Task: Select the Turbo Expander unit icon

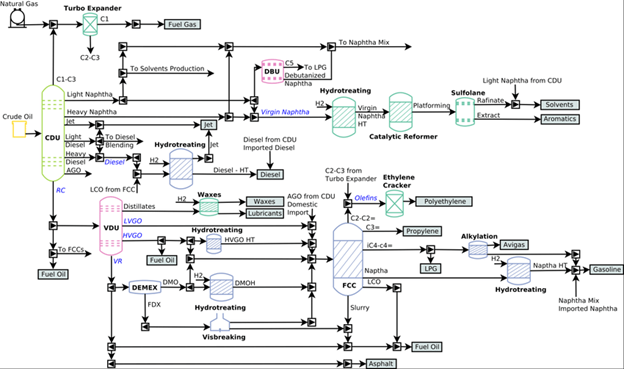Action: (x=90, y=24)
